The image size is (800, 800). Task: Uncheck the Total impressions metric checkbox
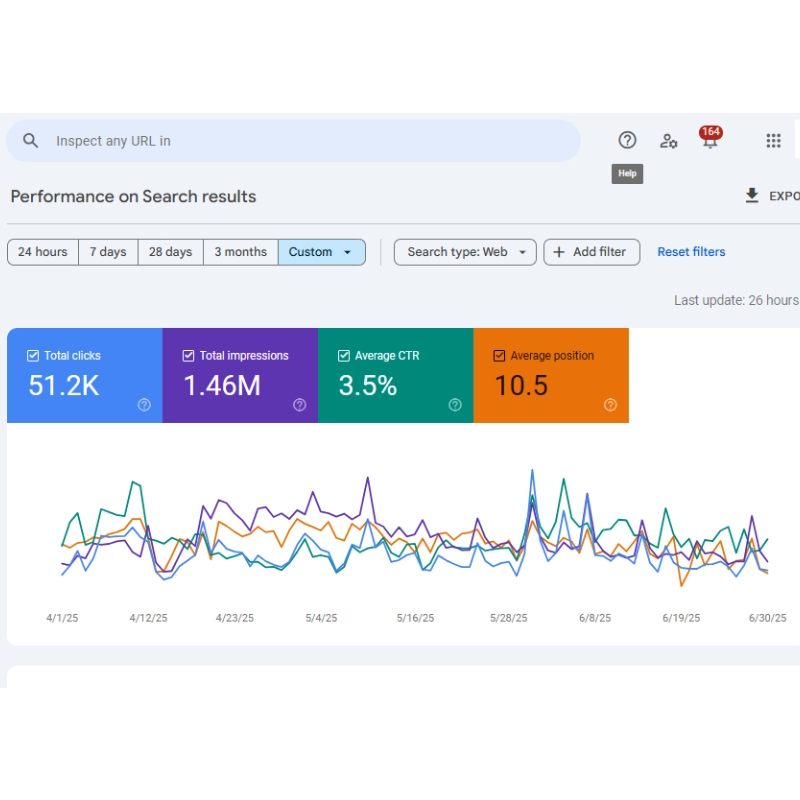187,355
